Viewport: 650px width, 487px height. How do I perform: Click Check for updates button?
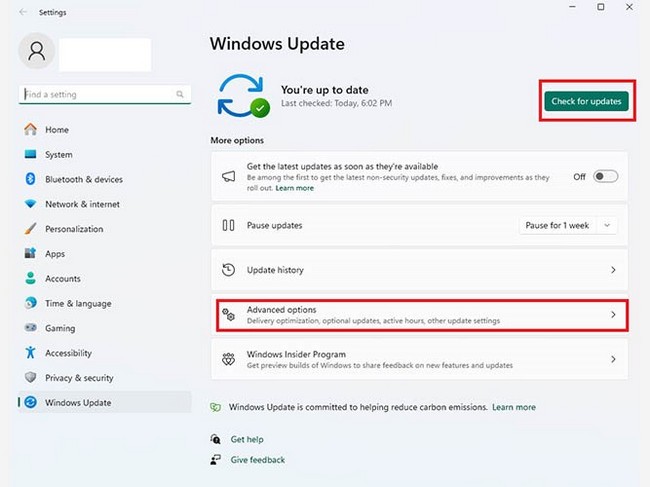(x=587, y=101)
